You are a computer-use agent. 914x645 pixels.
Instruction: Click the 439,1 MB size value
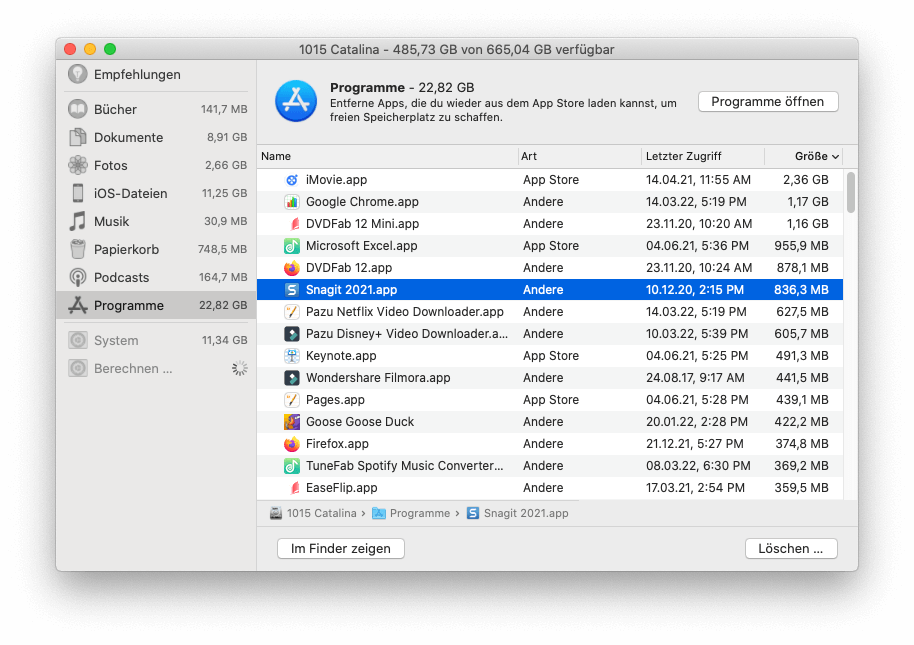[802, 400]
